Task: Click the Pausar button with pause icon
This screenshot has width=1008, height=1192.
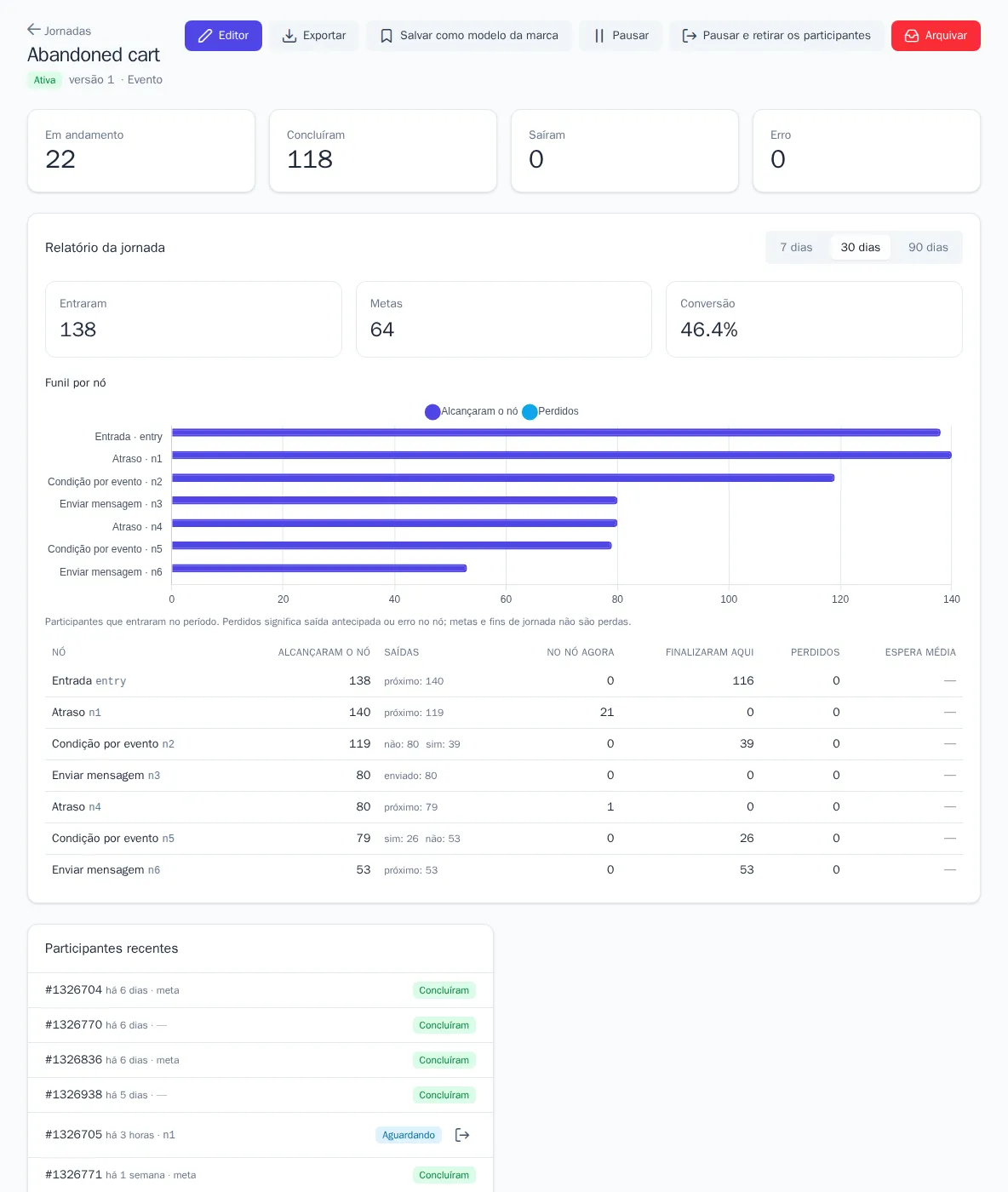Action: click(x=621, y=36)
